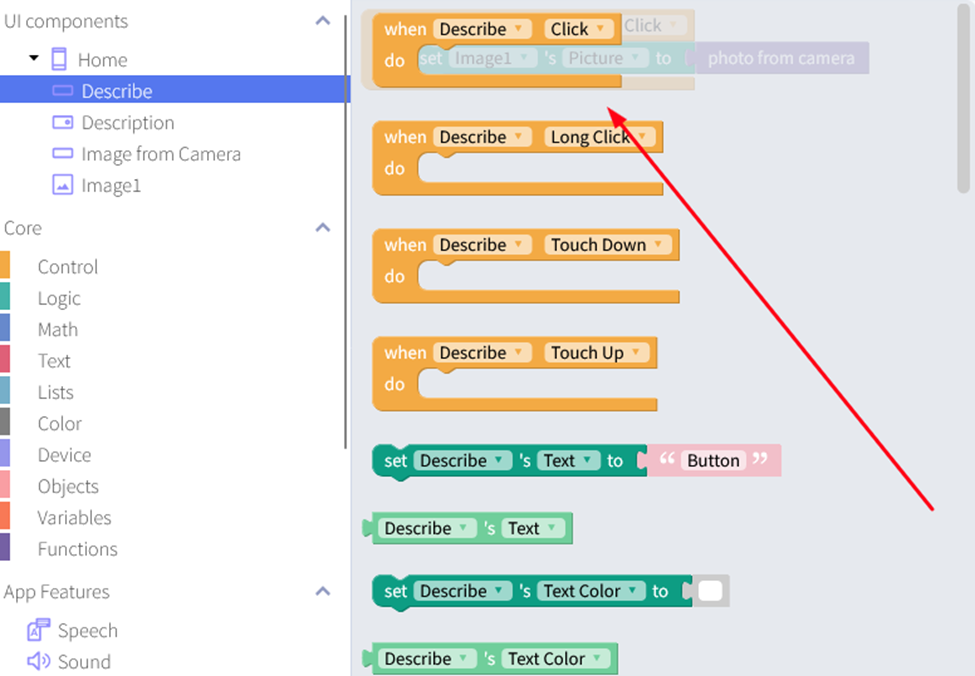Click the photo from camera block
The width and height of the screenshot is (975, 676).
[x=781, y=58]
